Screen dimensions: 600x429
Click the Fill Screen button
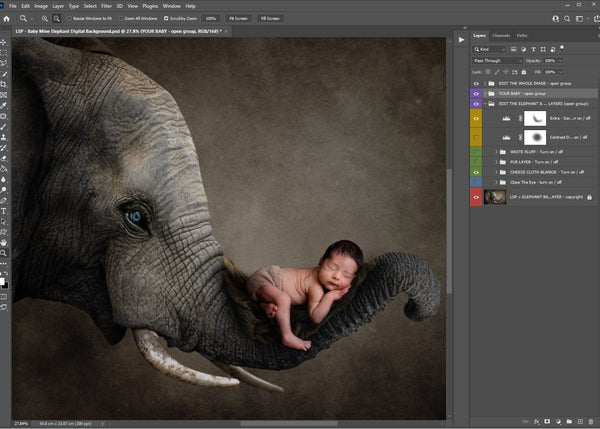click(270, 18)
